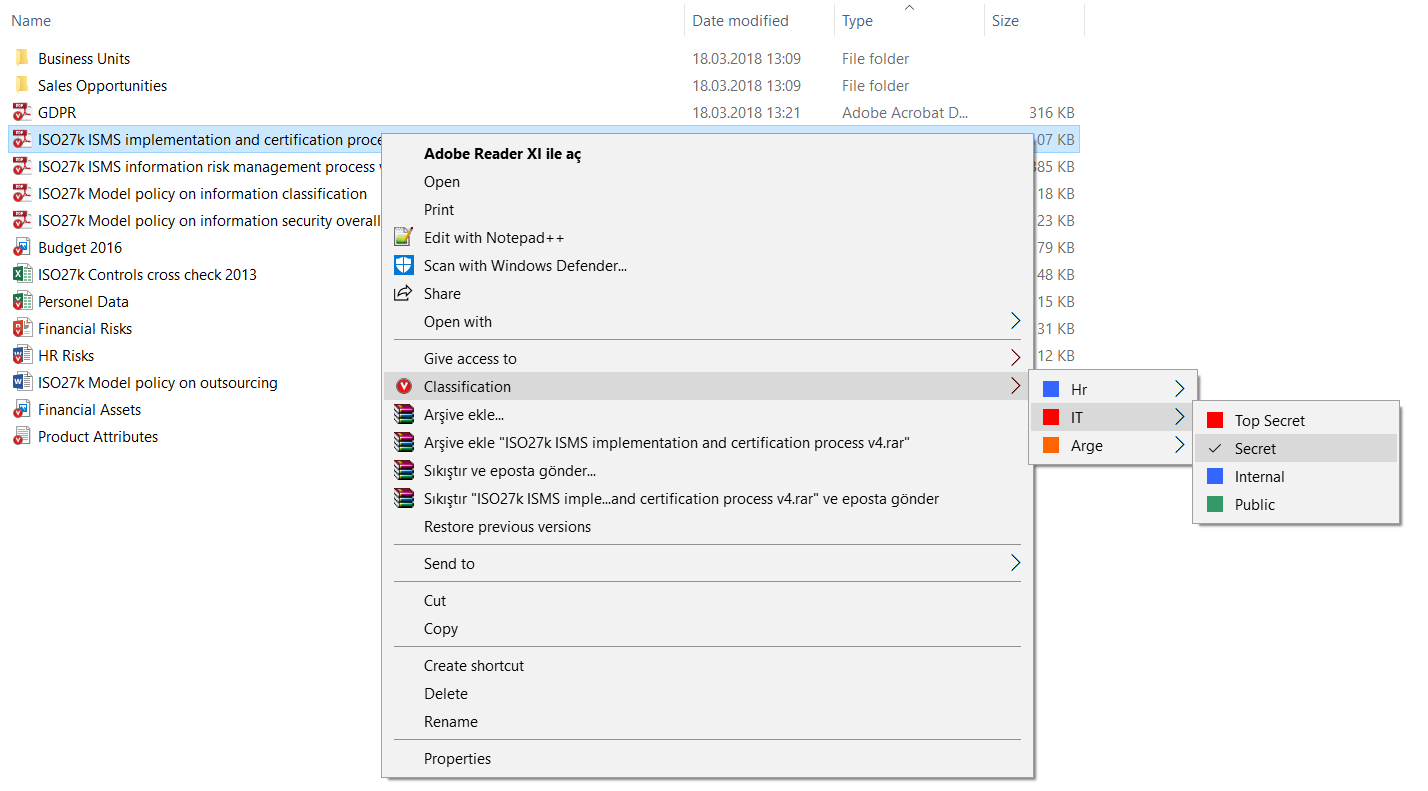Click the WinRAR icon beside Arşive ekle...
Screen dimensions: 1428x791
pyautogui.click(x=403, y=414)
